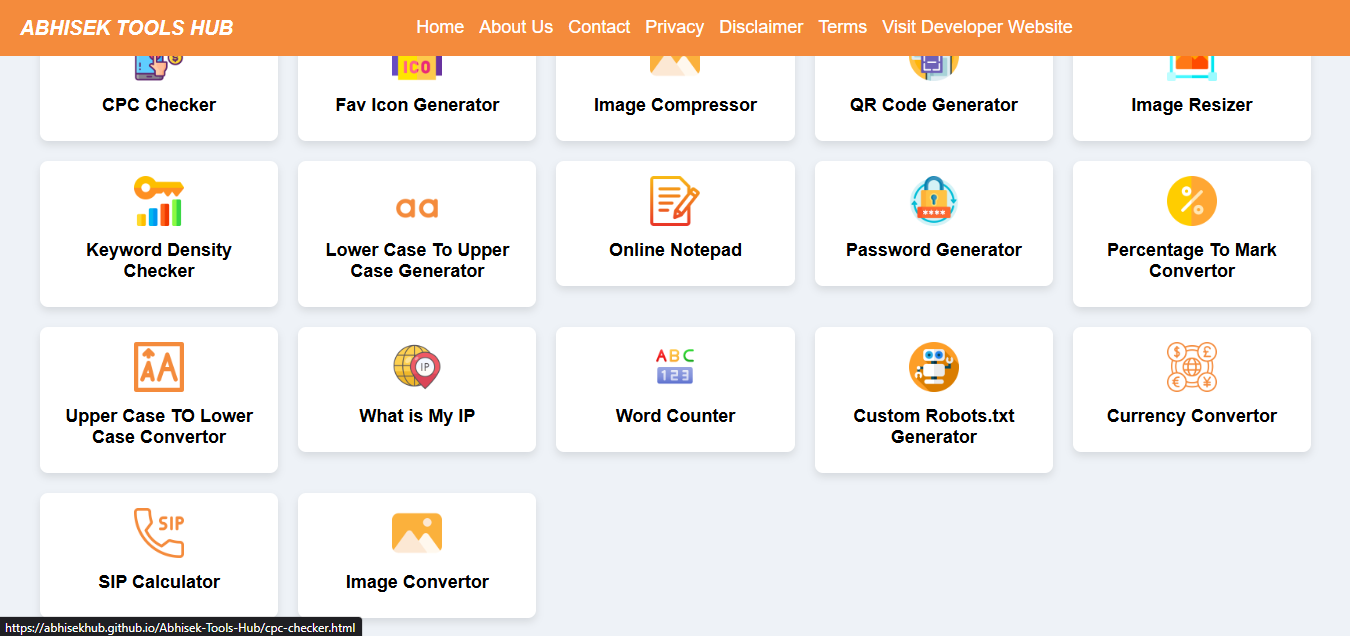Click the Word Counter ABC 123 icon
This screenshot has width=1350, height=636.
pyautogui.click(x=675, y=367)
